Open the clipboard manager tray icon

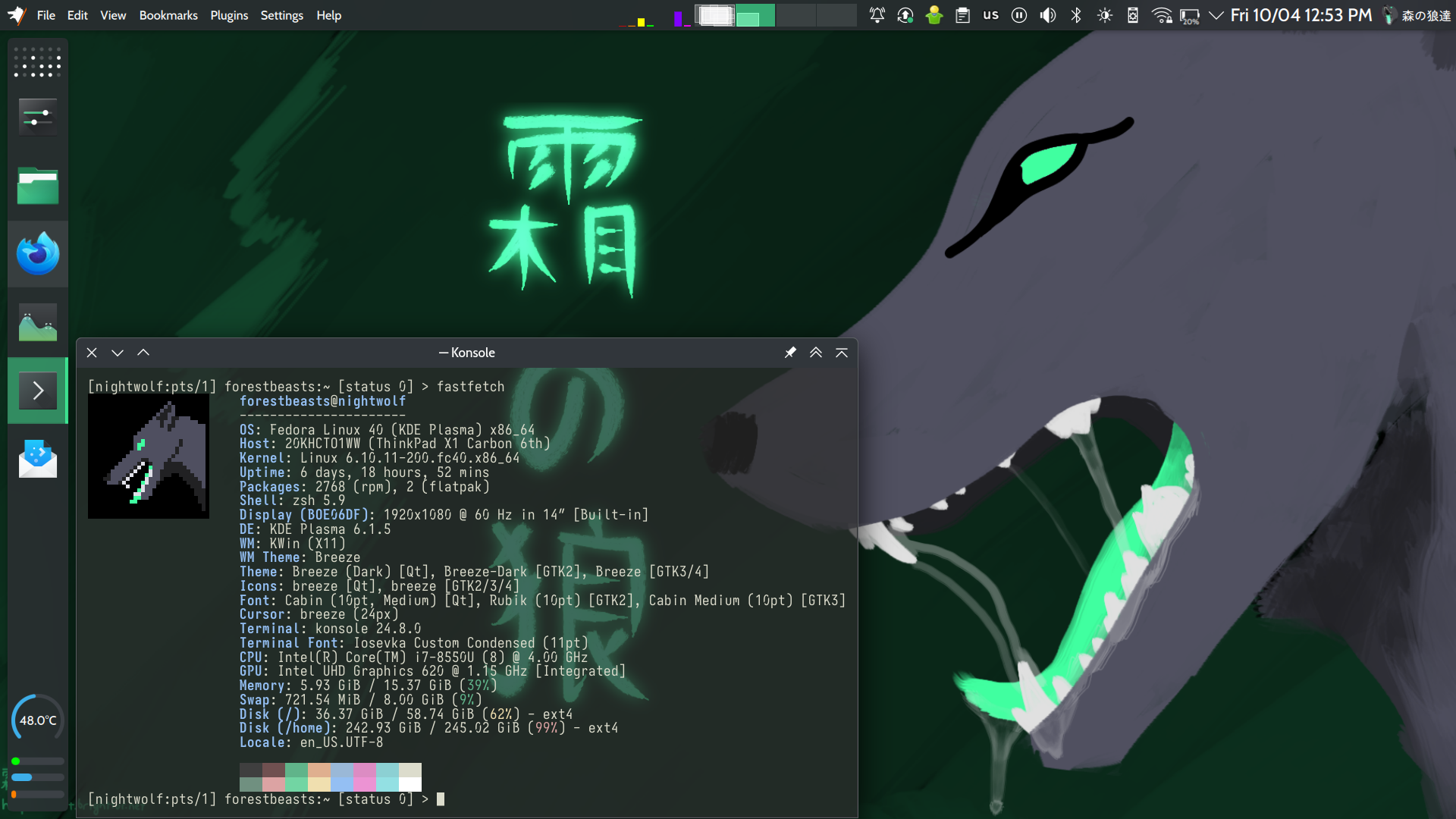tap(962, 15)
